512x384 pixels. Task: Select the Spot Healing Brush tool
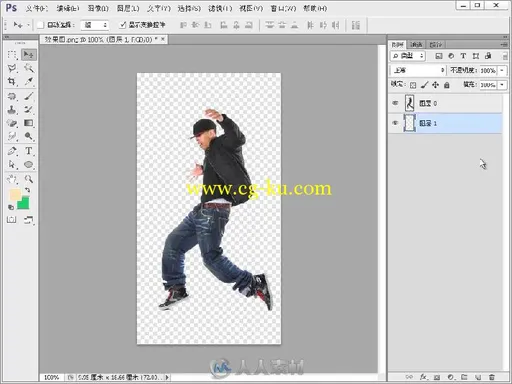click(12, 96)
